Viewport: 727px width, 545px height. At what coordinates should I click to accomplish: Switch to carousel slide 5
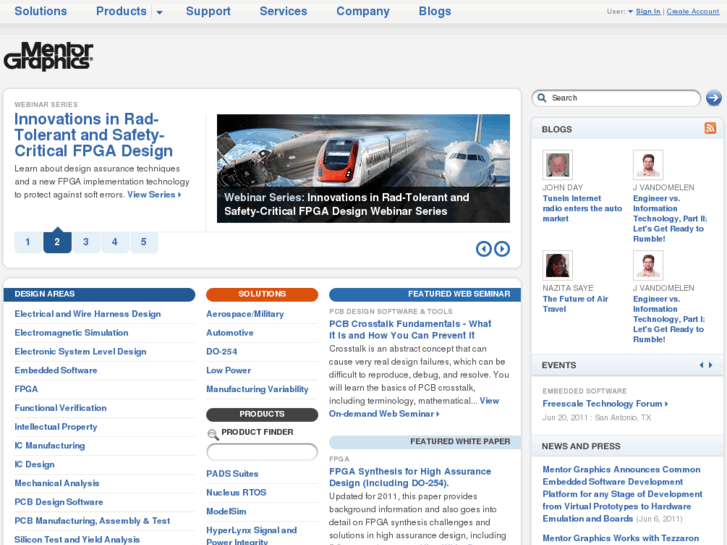click(x=144, y=242)
